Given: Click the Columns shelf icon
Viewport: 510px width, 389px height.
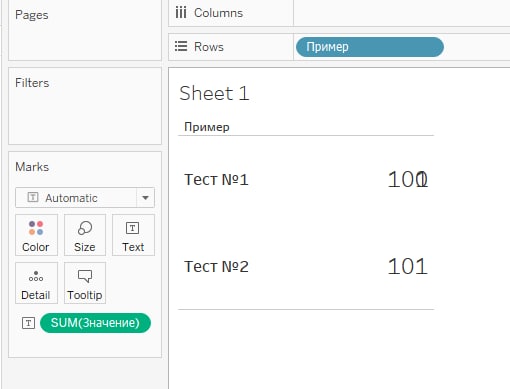Looking at the screenshot, I should (x=181, y=13).
